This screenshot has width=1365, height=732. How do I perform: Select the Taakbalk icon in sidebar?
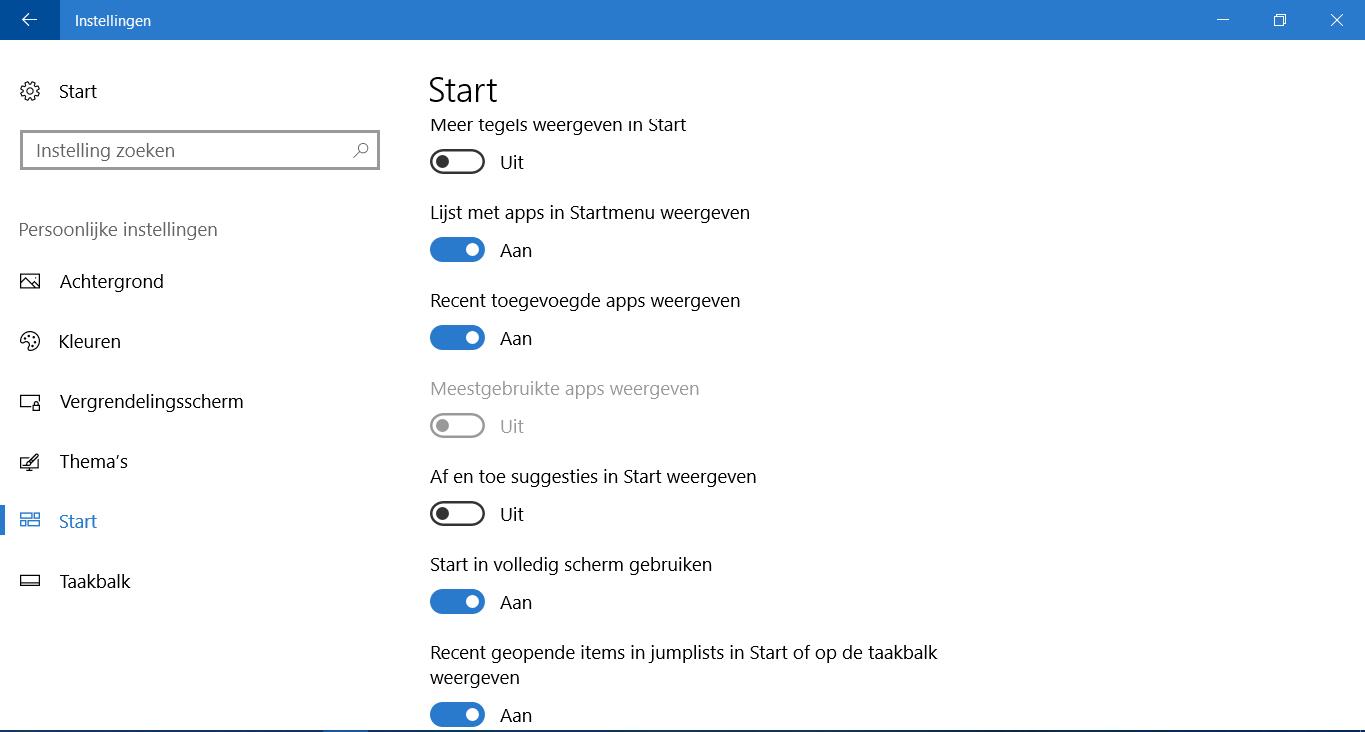click(30, 581)
